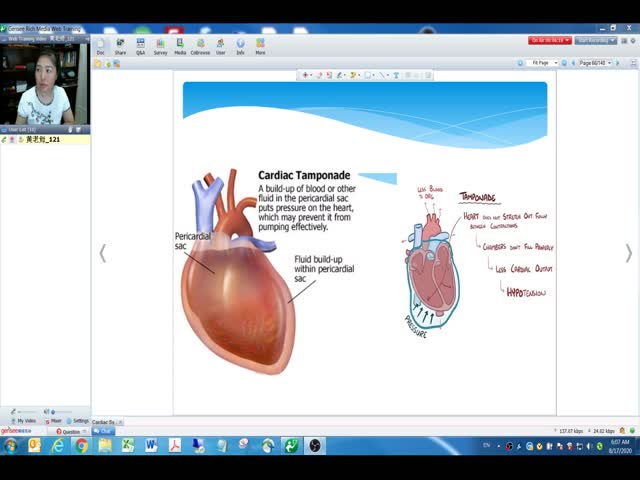Open the Q&A tool
The height and width of the screenshot is (480, 640).
(140, 47)
